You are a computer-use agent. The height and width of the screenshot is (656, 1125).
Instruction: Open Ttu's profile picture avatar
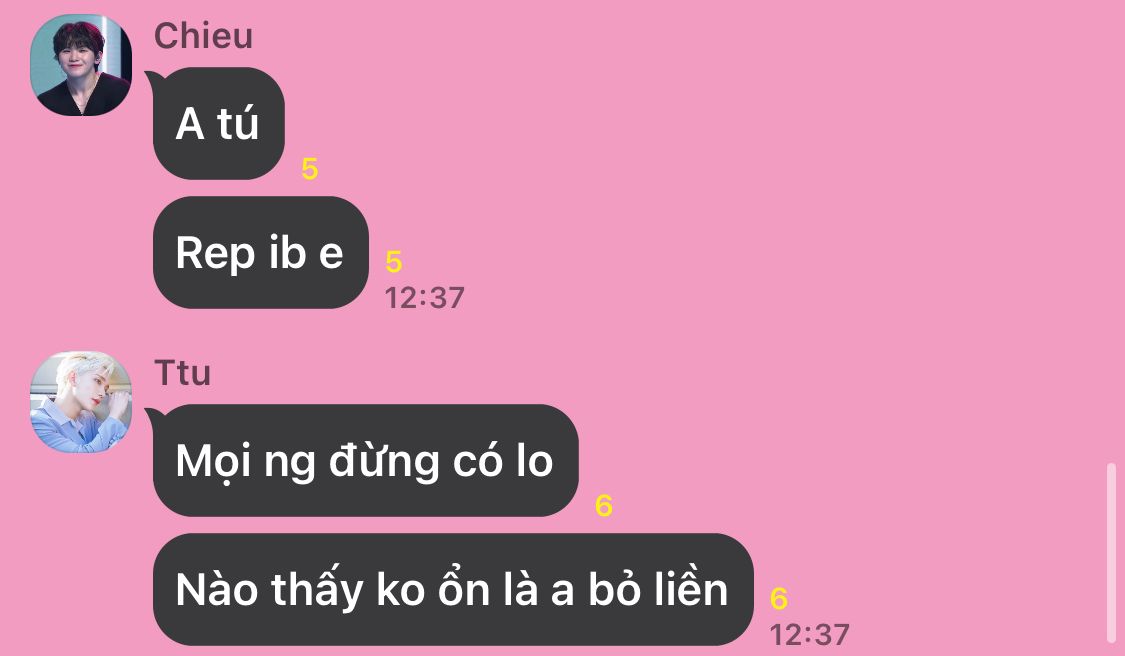pyautogui.click(x=81, y=402)
